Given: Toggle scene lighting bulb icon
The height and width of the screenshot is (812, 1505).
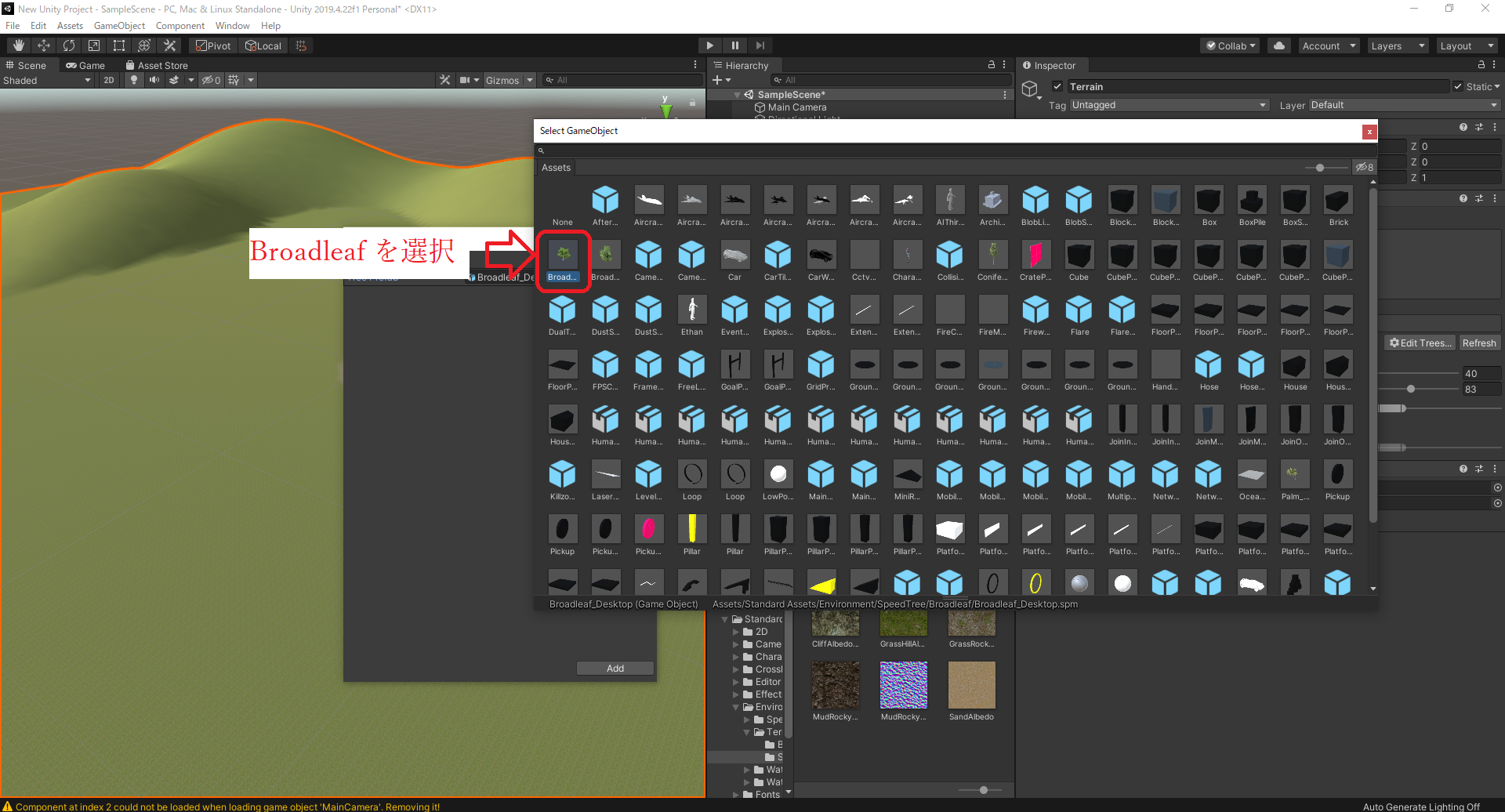Looking at the screenshot, I should 134,80.
